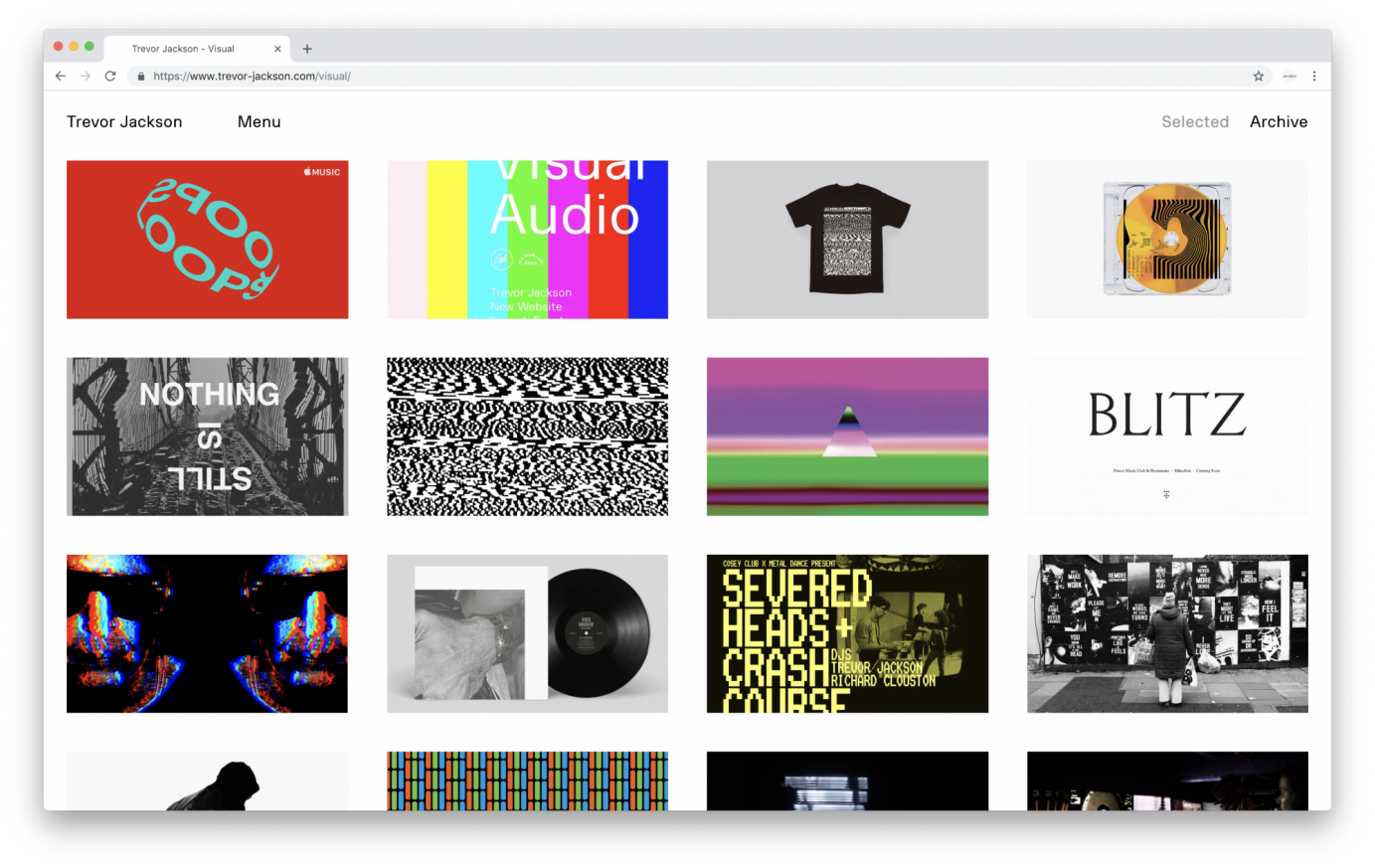Open the NOTHING IS STILL artwork

[207, 435]
